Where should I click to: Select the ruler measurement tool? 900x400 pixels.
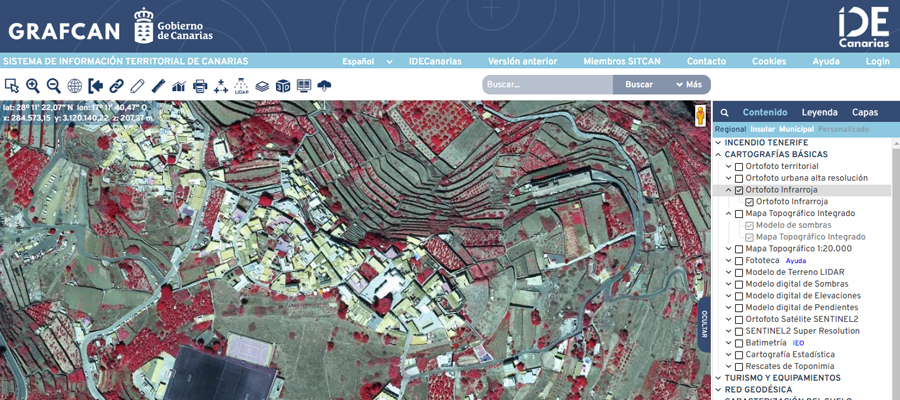tap(158, 86)
